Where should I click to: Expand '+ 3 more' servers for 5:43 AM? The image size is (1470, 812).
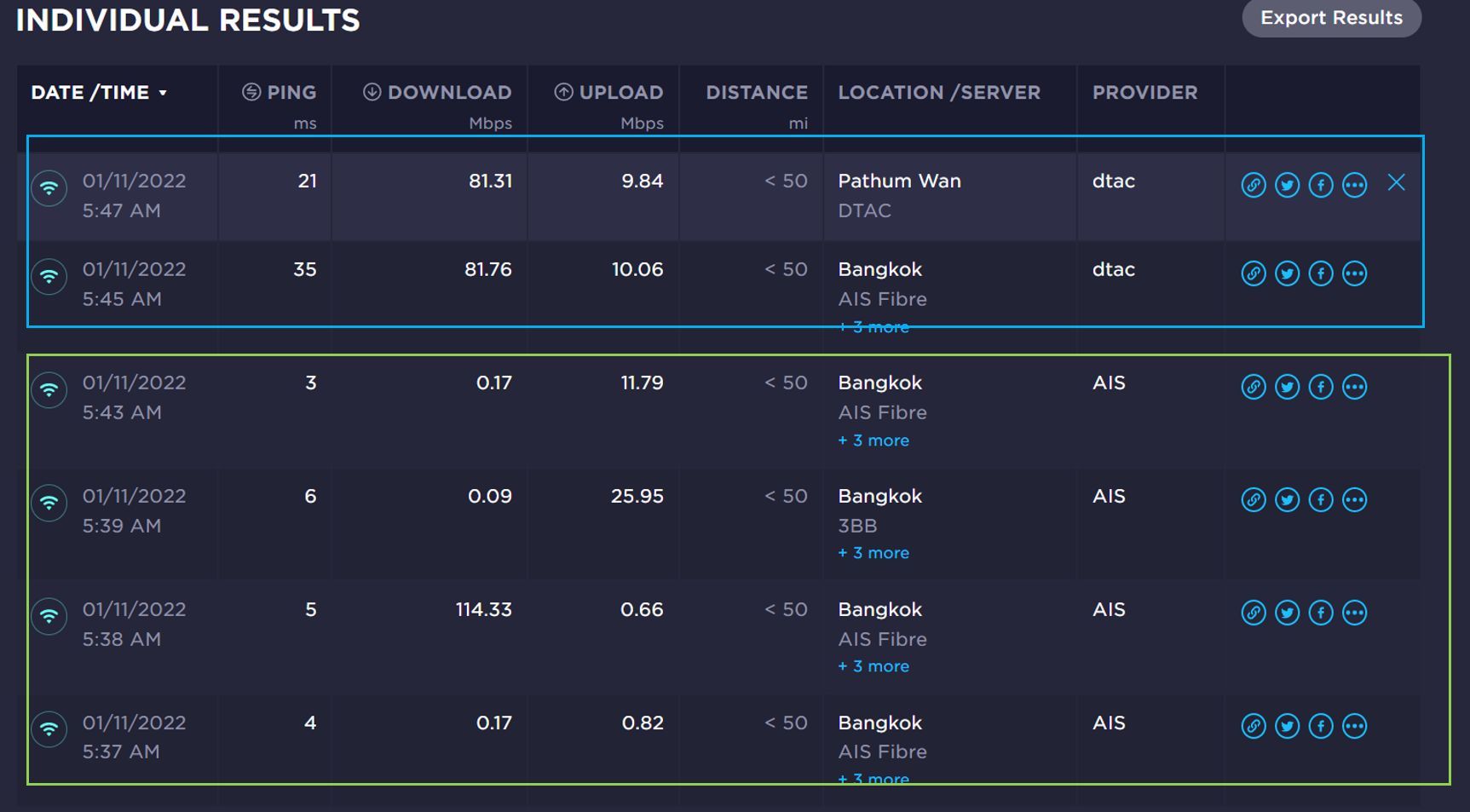pyautogui.click(x=873, y=441)
